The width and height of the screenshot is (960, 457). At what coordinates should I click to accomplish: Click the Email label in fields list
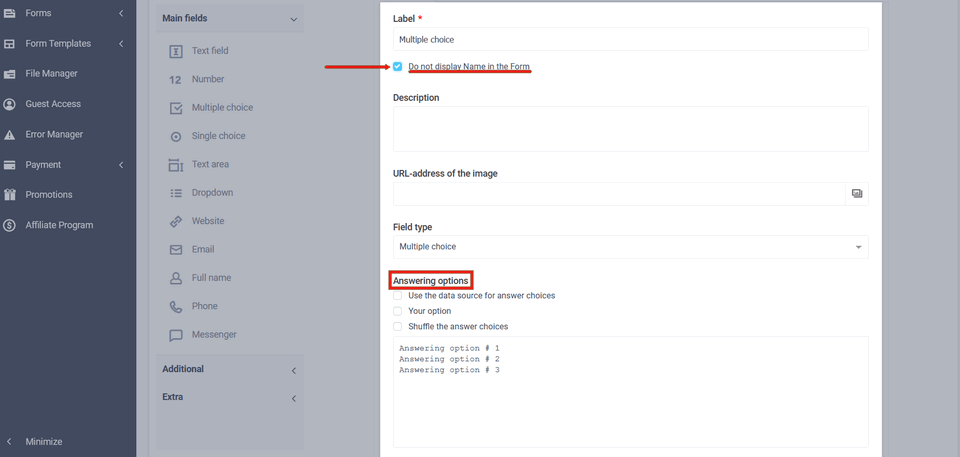[203, 250]
